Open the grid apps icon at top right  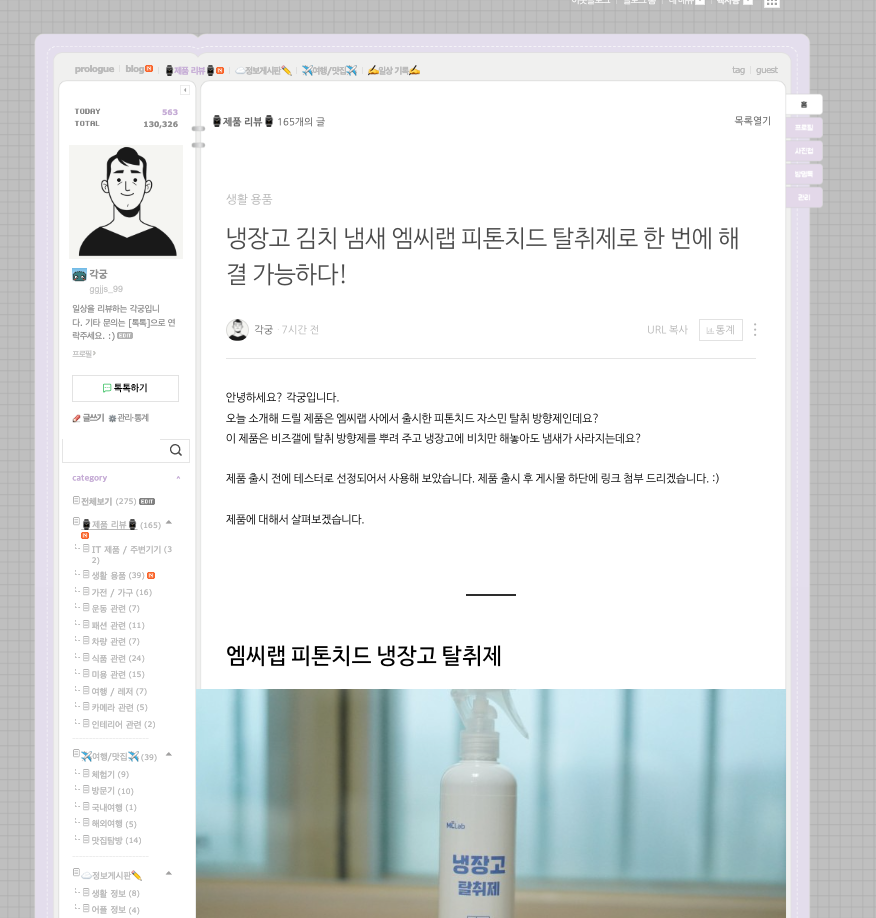coord(772,2)
